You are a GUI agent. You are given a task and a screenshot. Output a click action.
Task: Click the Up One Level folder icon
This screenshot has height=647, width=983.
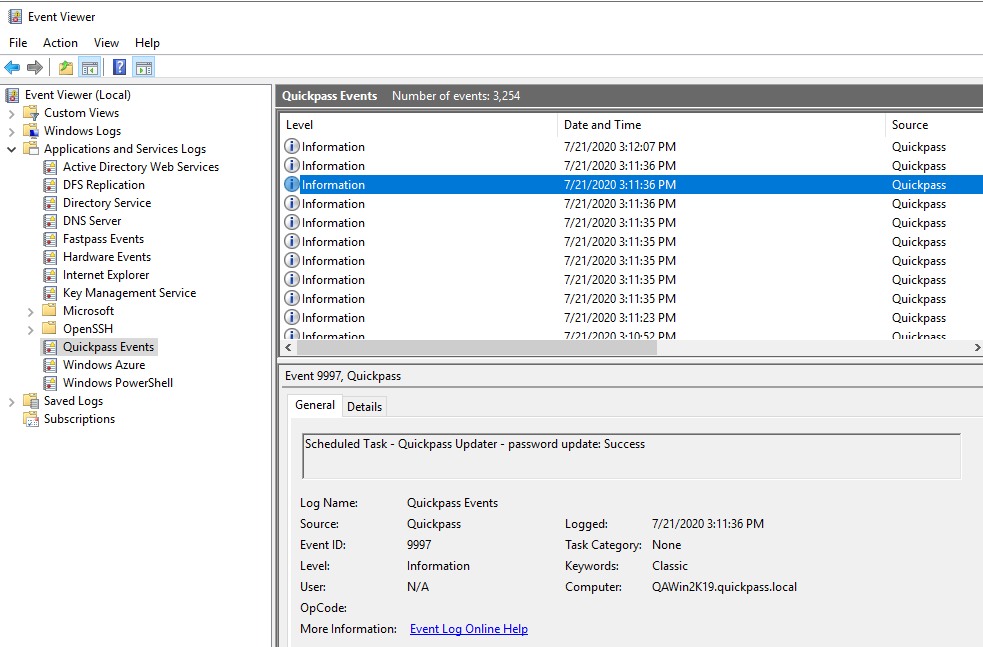coord(66,67)
